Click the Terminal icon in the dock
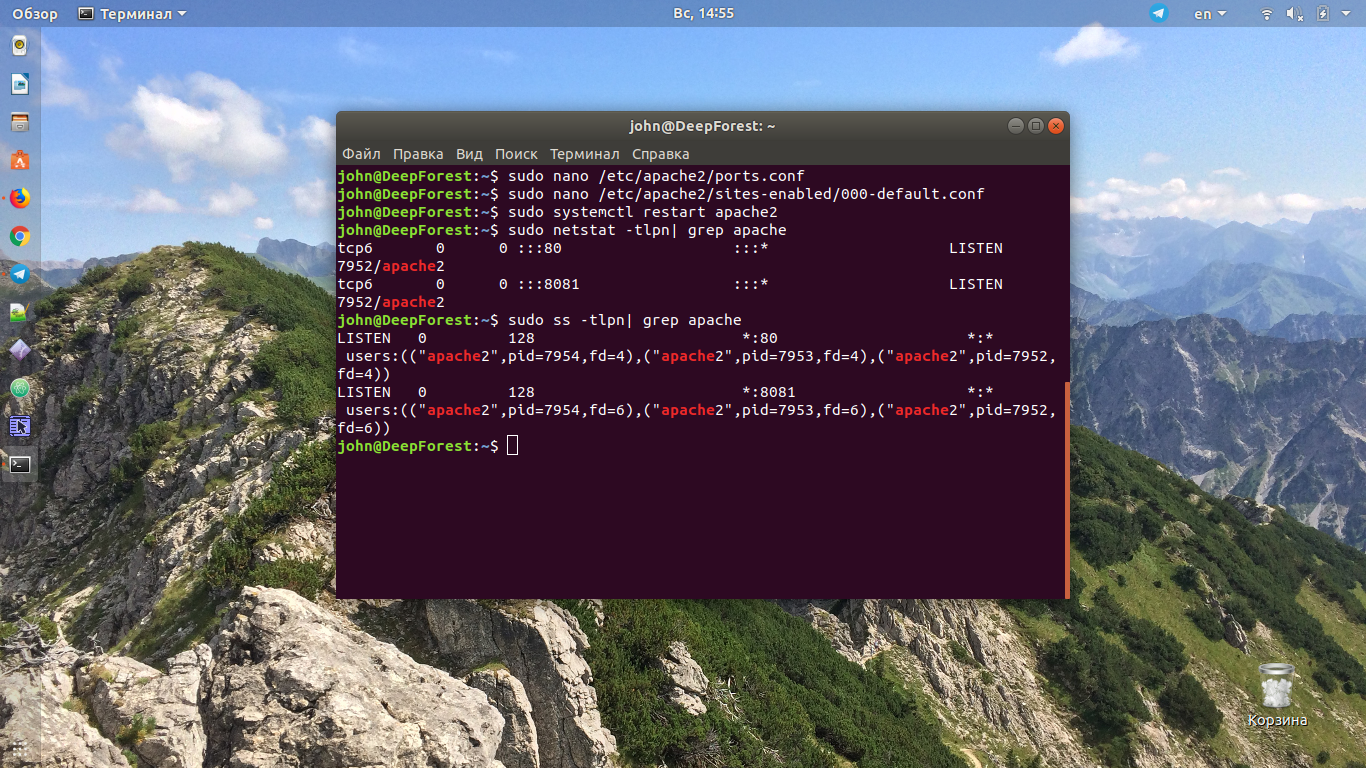 coord(20,464)
